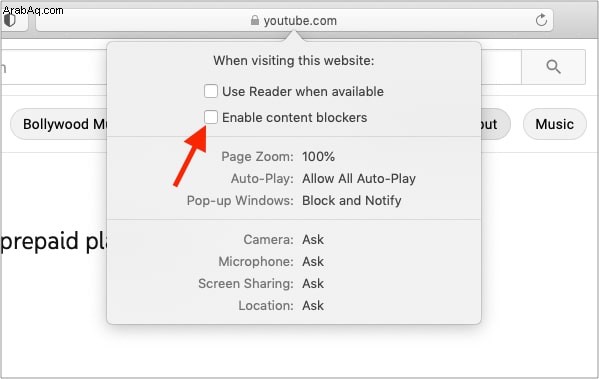The image size is (599, 379).
Task: Check Use Reader when available
Action: (210, 91)
